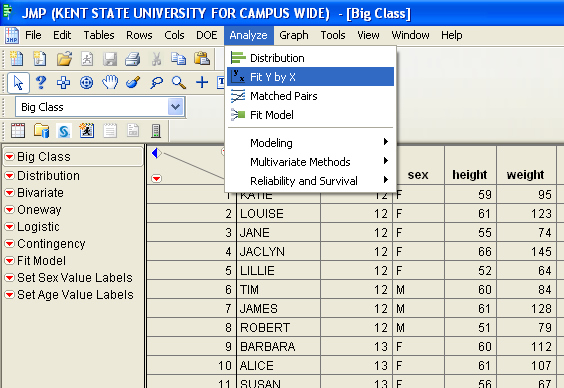
Task: Click the grayed layout document icon
Action: (133, 131)
